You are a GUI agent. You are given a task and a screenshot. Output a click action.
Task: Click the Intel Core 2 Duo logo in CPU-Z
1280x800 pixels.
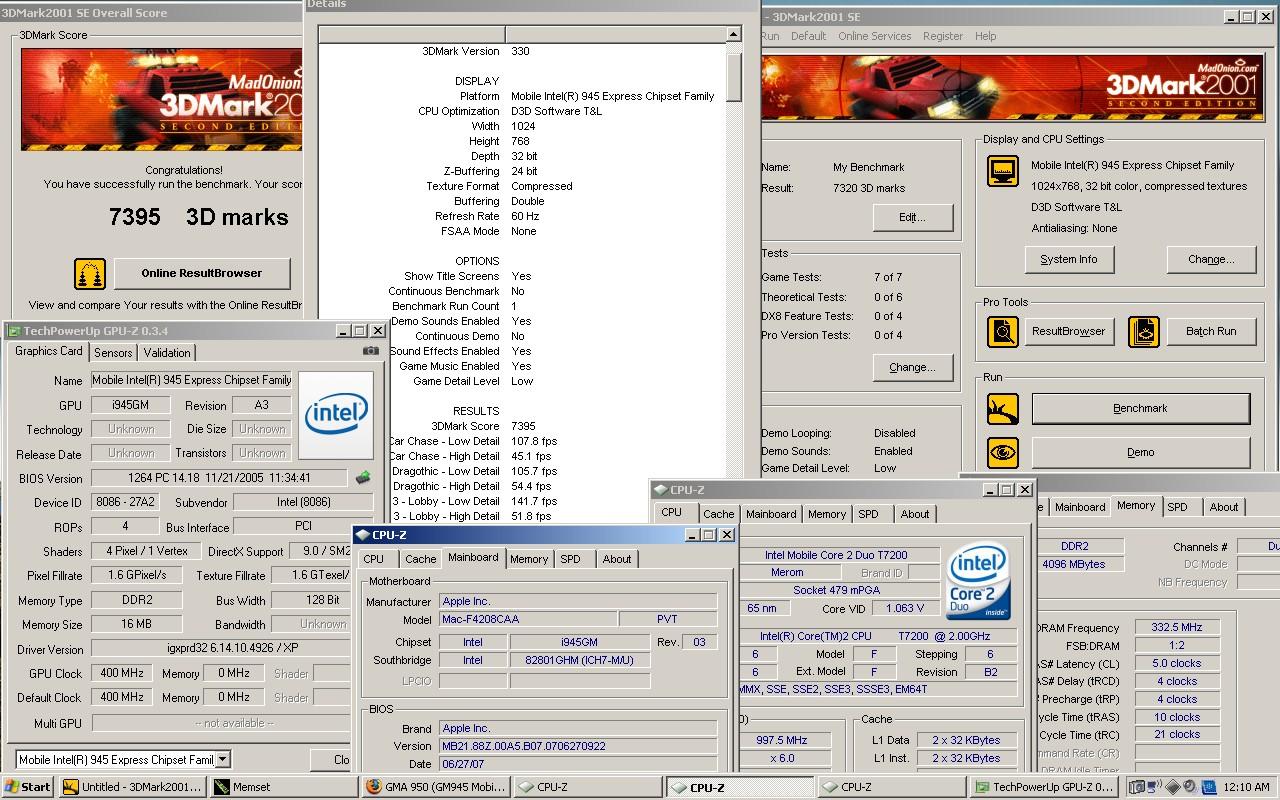979,582
